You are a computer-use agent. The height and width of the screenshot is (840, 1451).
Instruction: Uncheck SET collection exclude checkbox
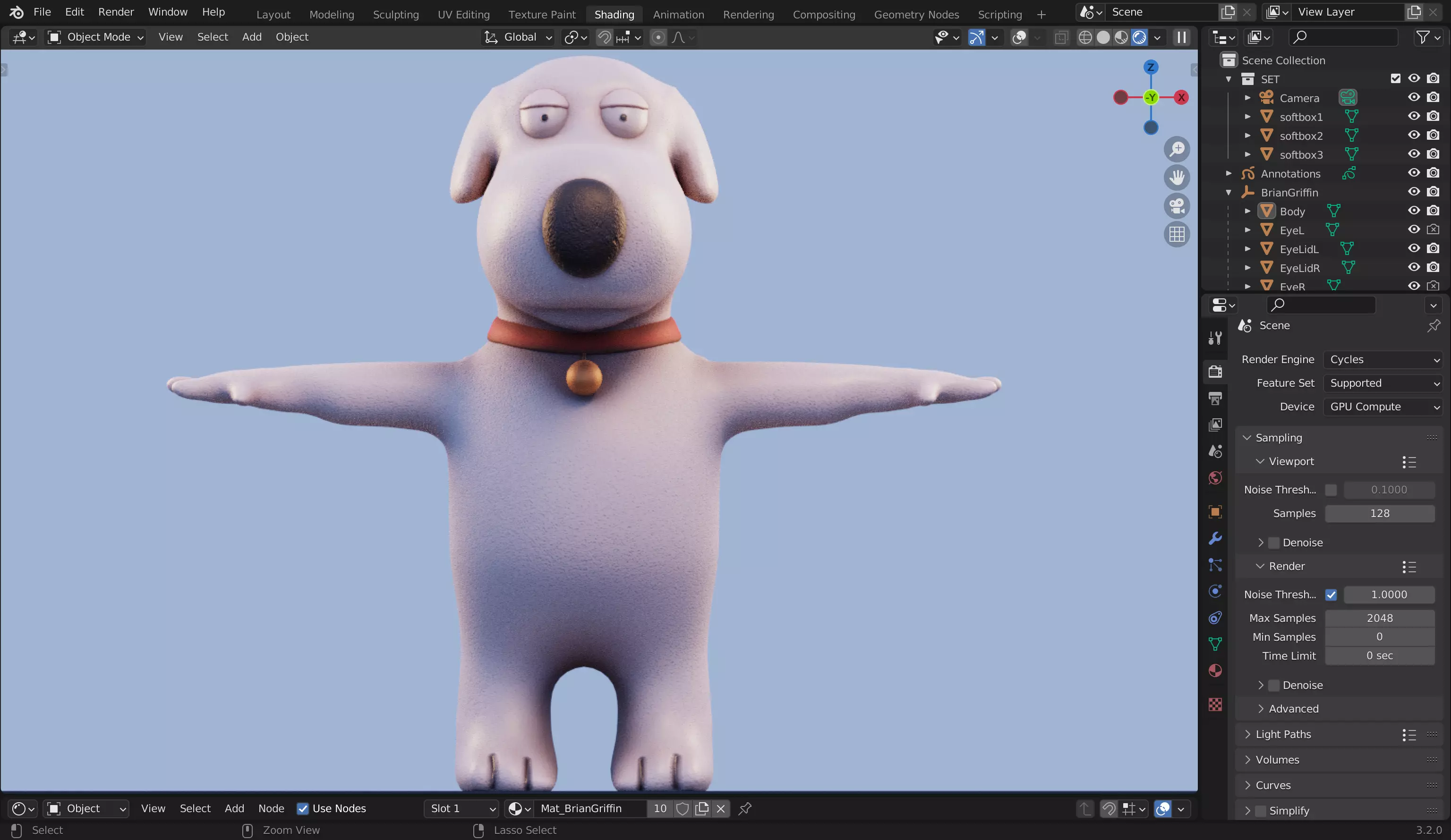click(x=1395, y=78)
